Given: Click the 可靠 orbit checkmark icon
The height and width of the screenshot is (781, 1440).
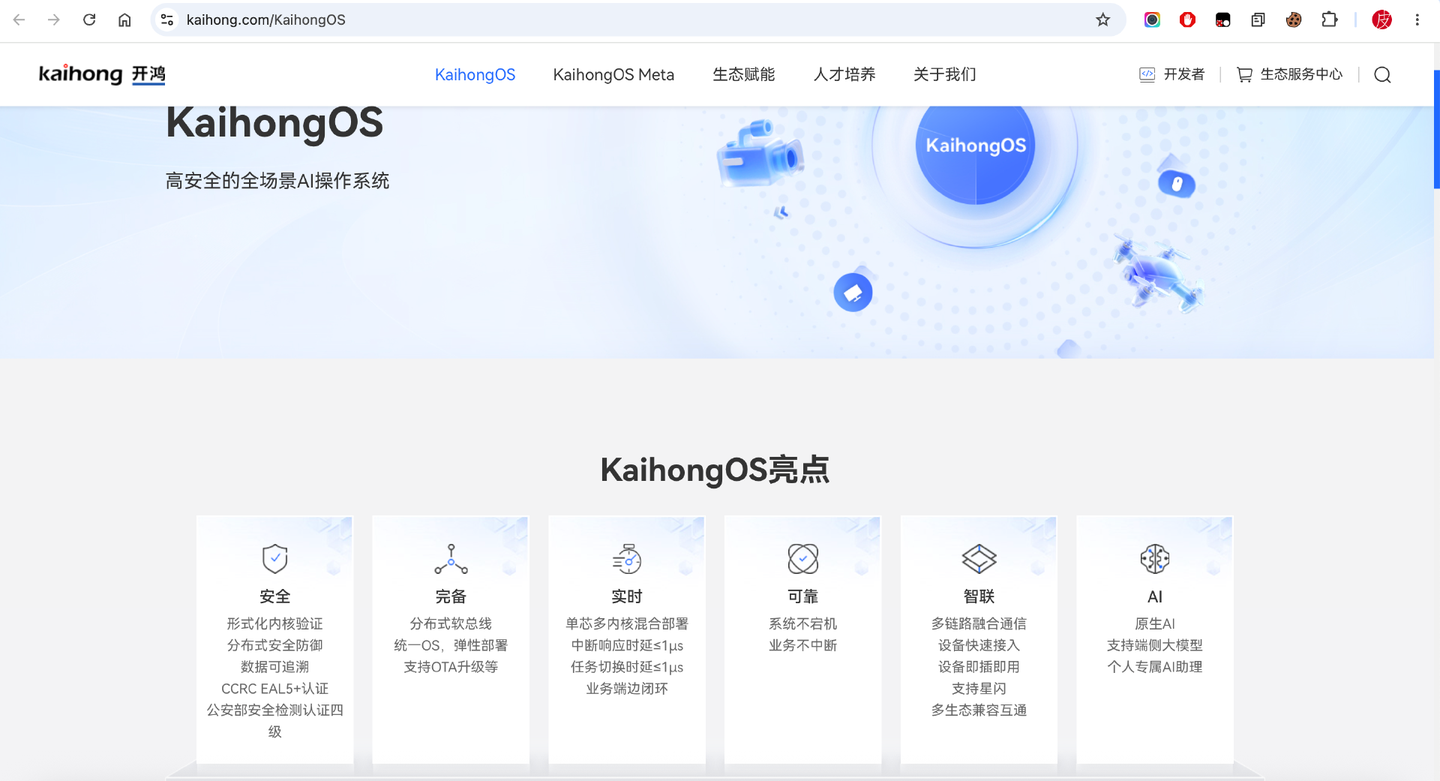Looking at the screenshot, I should [x=803, y=558].
